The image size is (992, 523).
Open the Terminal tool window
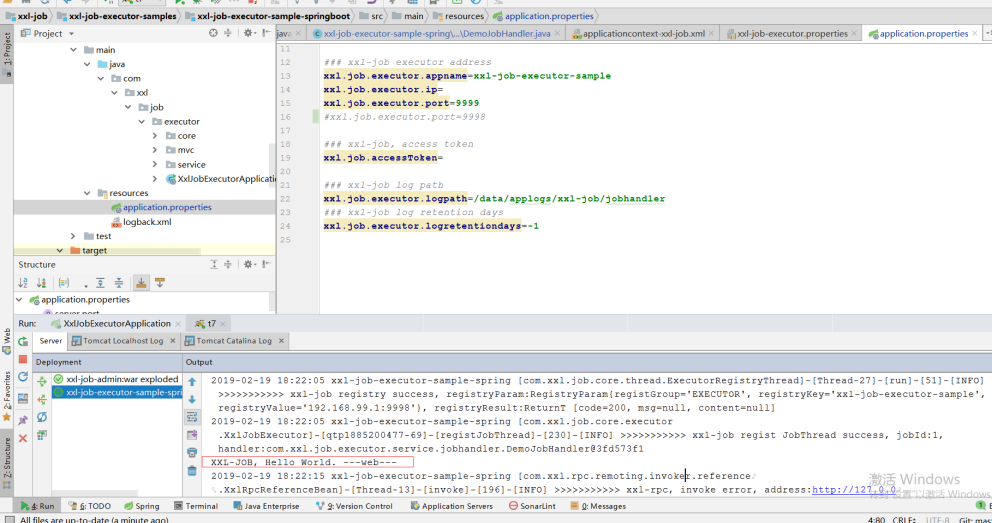click(x=196, y=506)
